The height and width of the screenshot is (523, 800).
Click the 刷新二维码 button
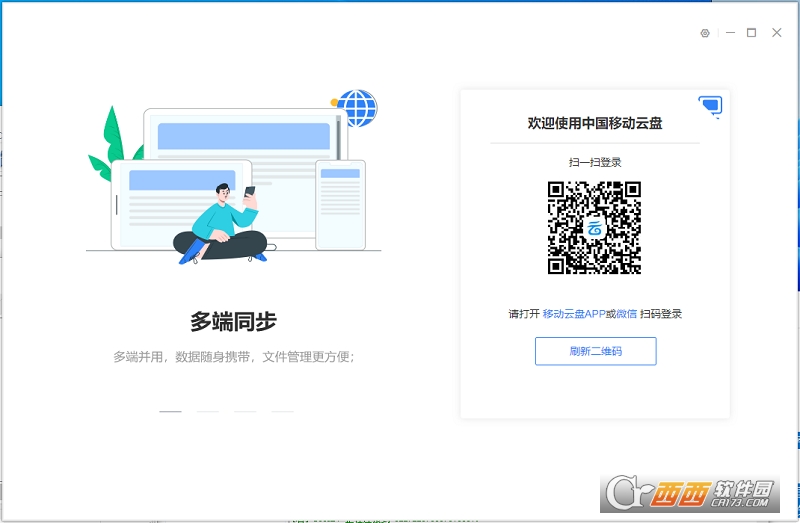[595, 351]
